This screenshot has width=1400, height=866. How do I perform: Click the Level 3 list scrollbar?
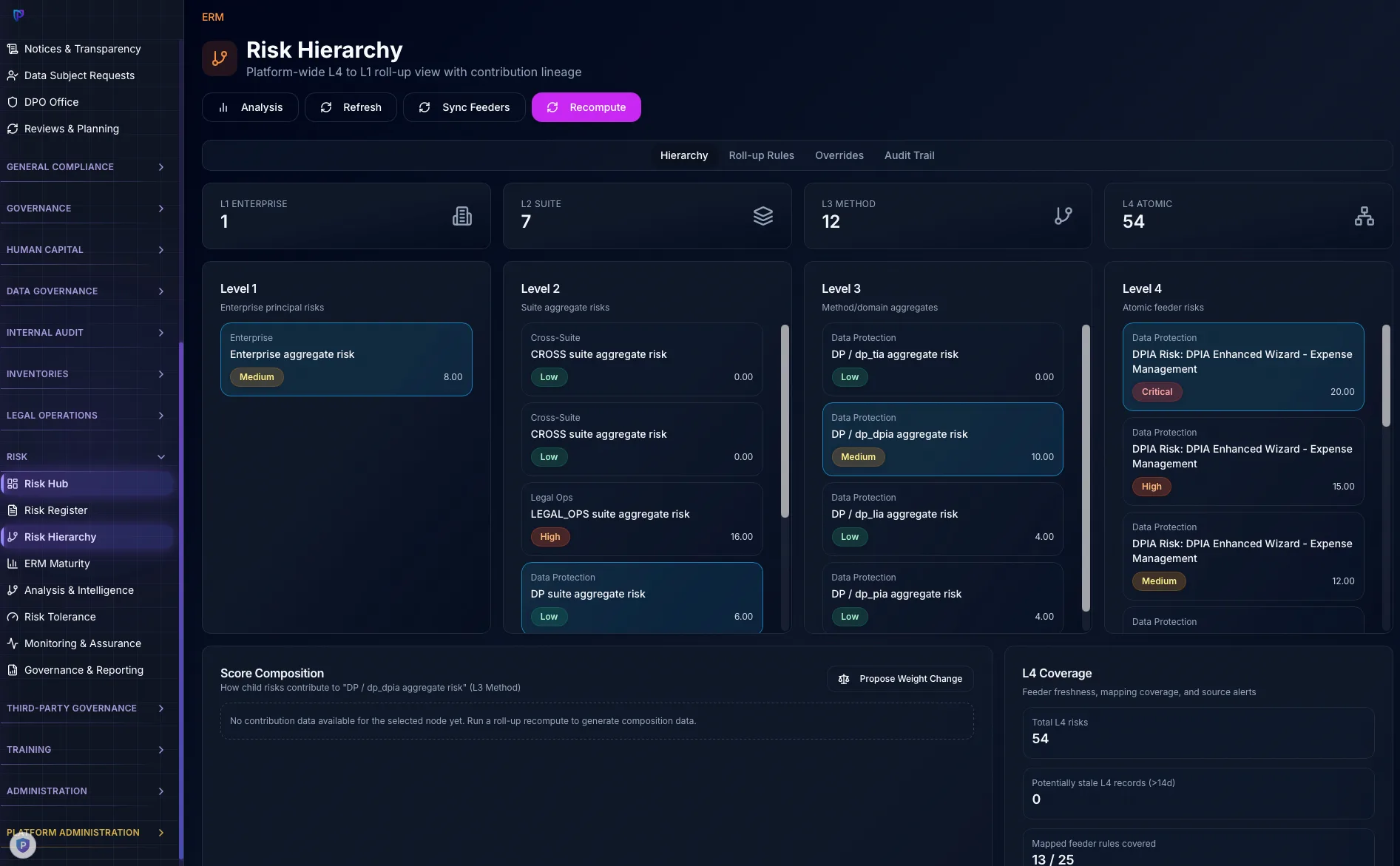(1086, 468)
